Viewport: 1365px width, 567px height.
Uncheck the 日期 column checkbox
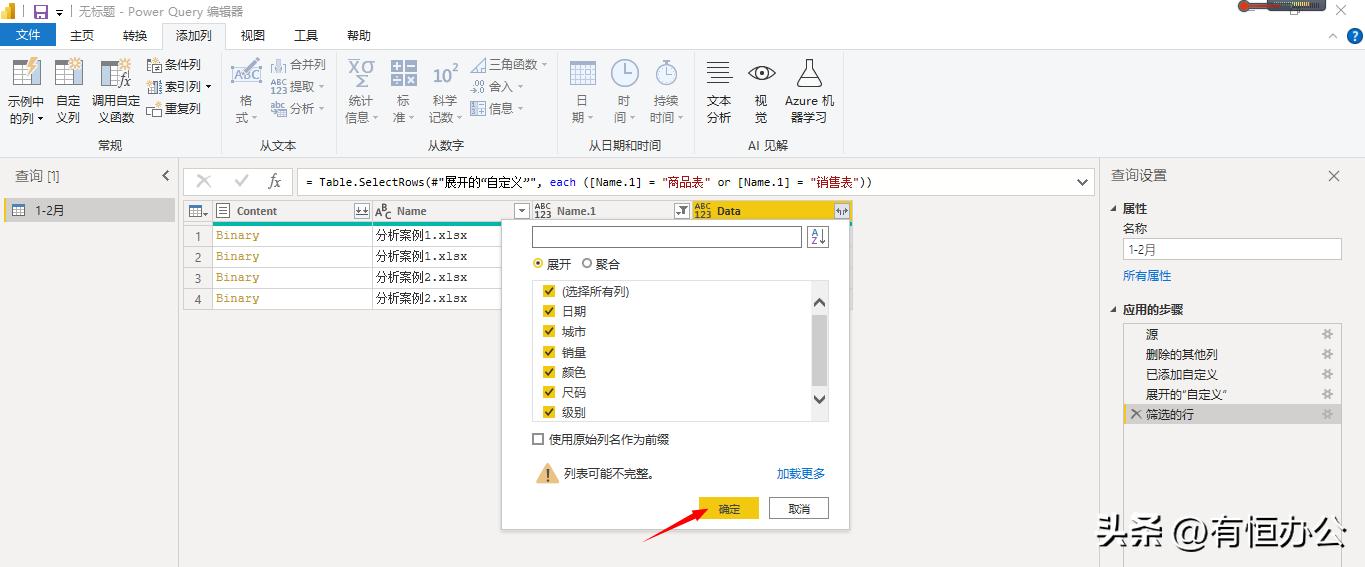pos(548,311)
